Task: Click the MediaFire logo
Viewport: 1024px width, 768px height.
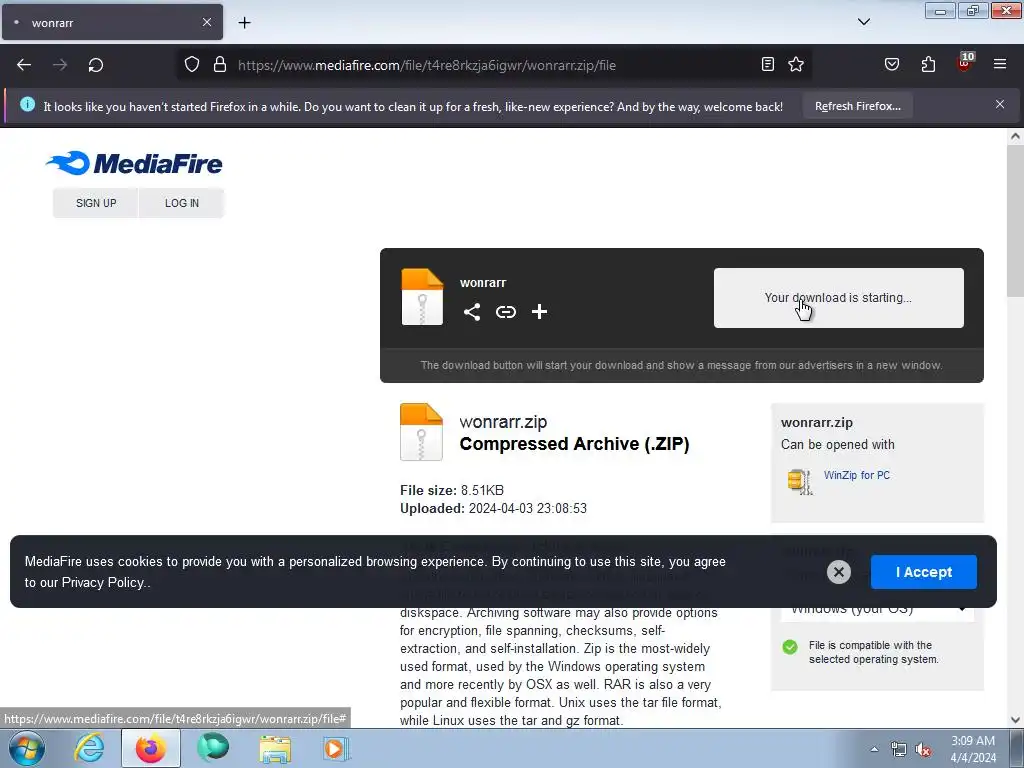Action: tap(135, 163)
